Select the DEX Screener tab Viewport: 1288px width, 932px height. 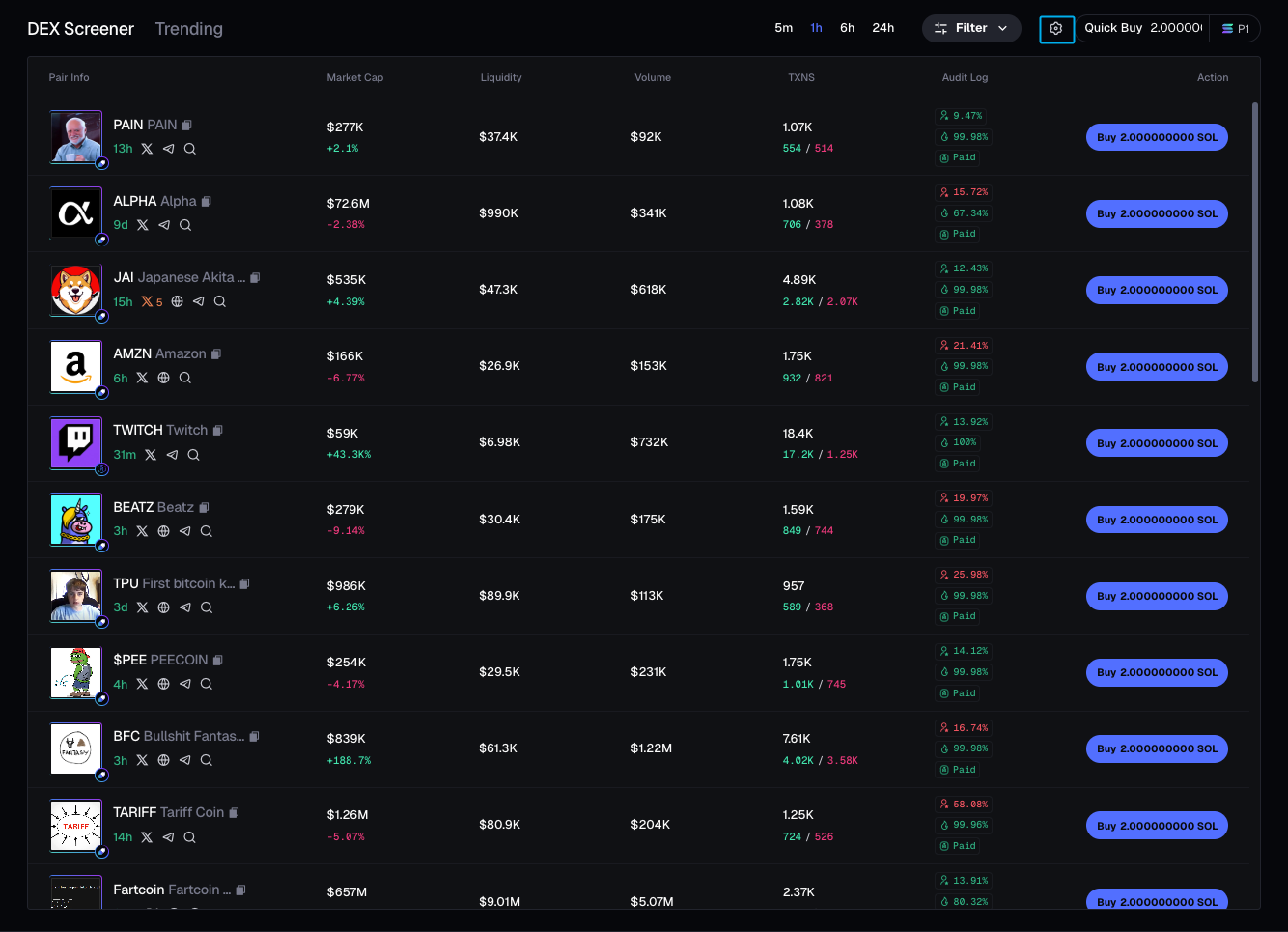pos(80,29)
